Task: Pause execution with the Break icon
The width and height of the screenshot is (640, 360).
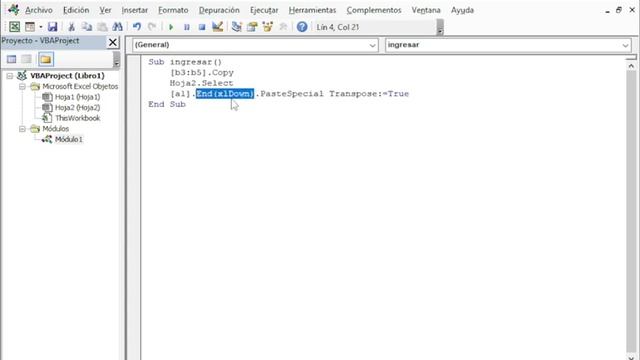Action: (x=187, y=27)
